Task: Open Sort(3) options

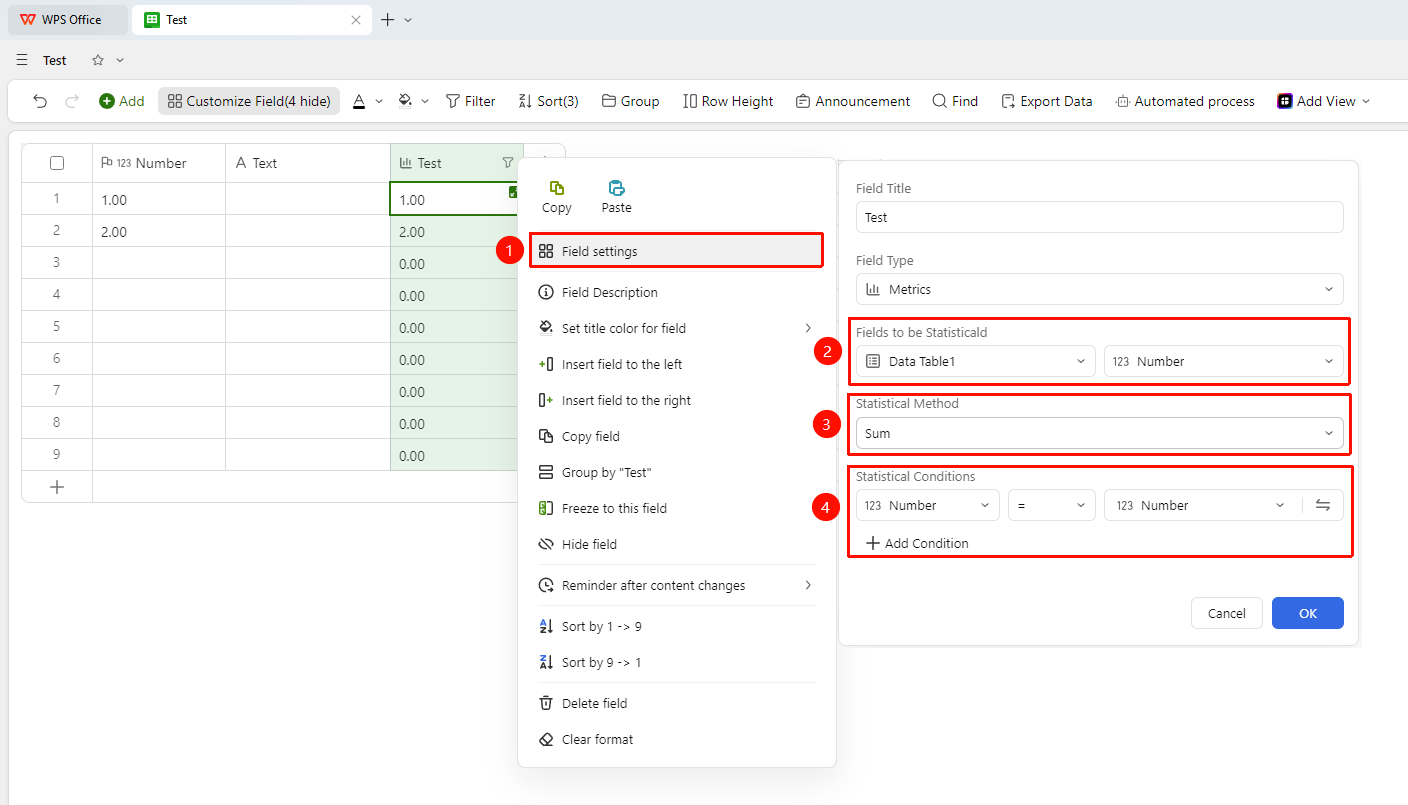Action: tap(548, 101)
